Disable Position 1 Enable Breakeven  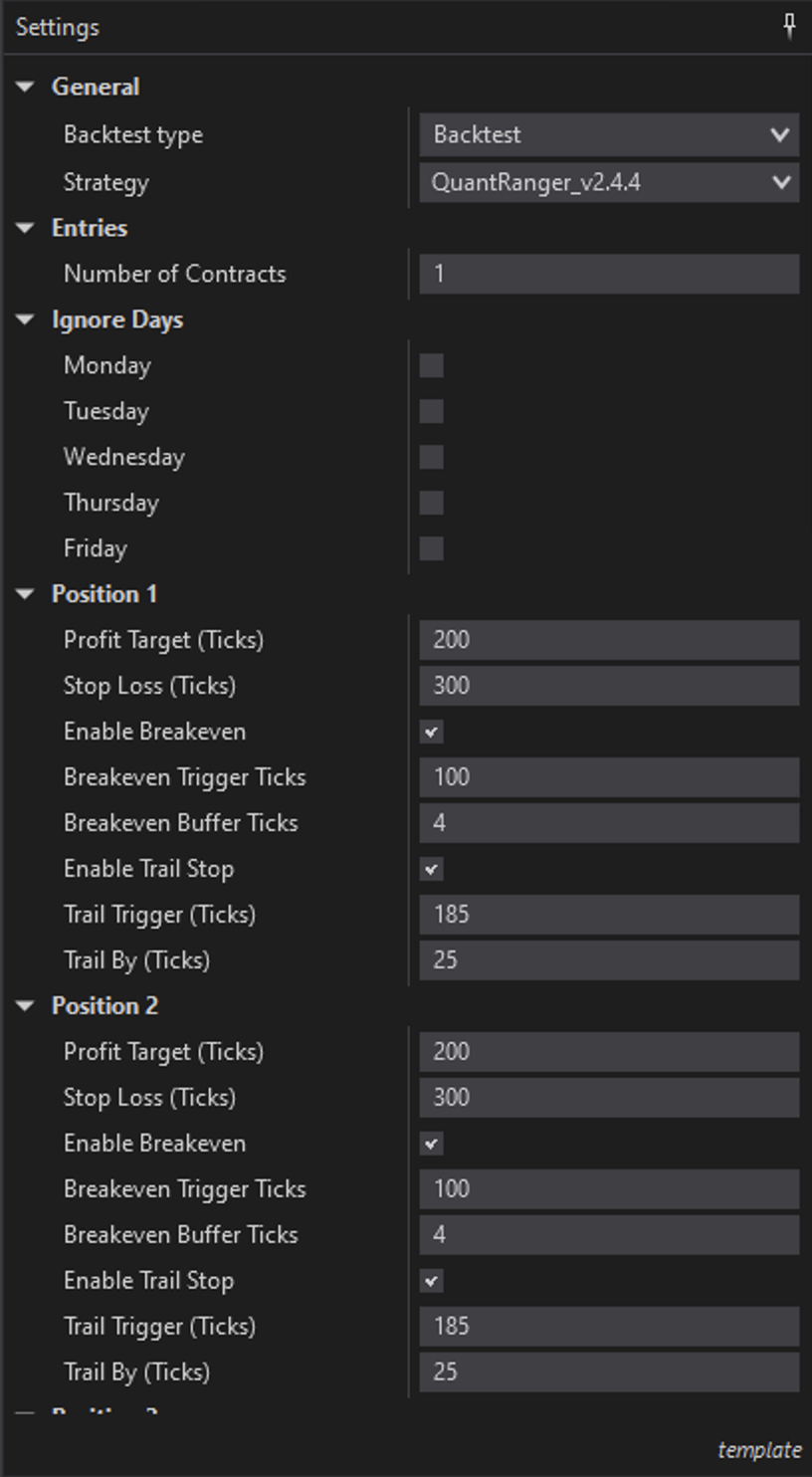(x=431, y=732)
